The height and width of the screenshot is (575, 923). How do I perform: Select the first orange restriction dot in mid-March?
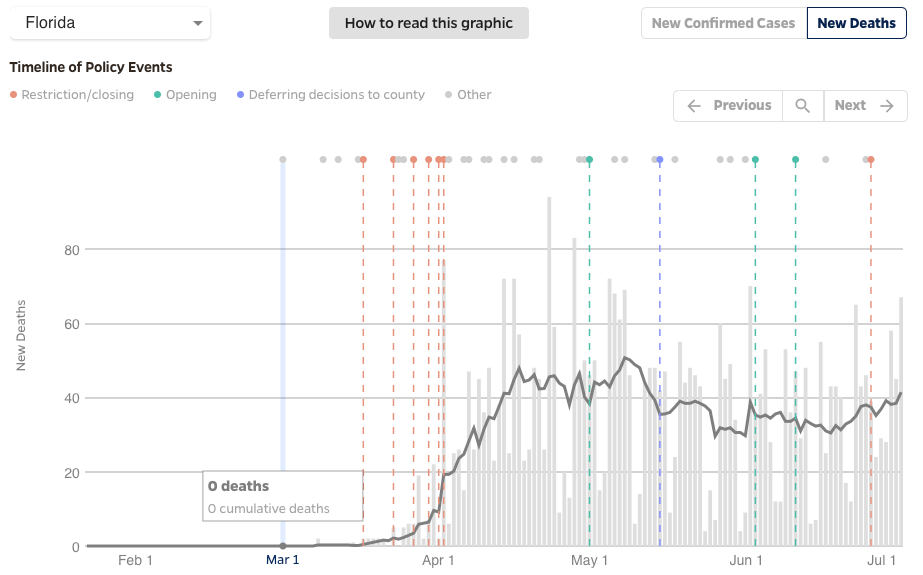363,160
